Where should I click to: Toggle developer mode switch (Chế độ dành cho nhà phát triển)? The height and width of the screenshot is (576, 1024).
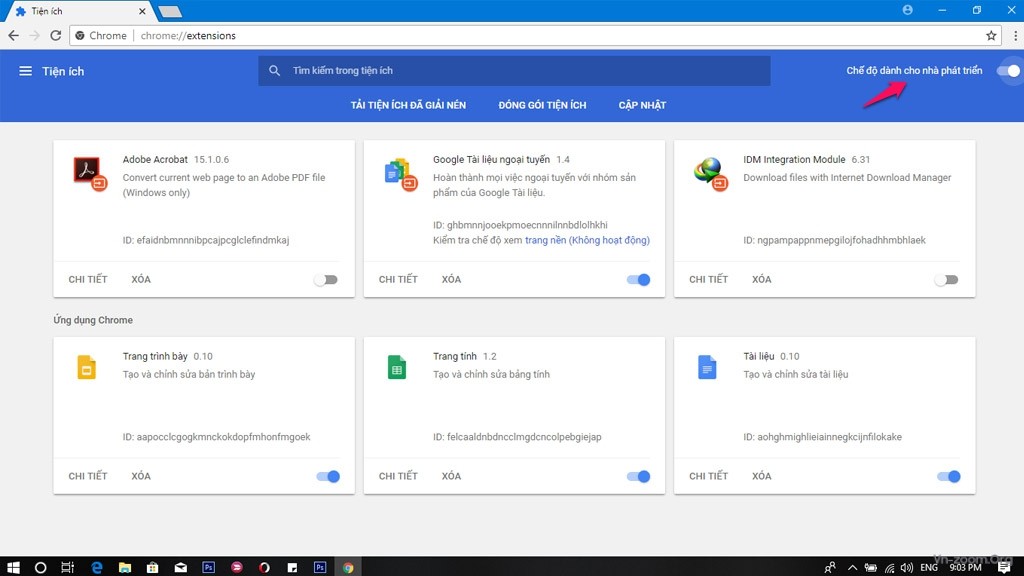(1009, 71)
